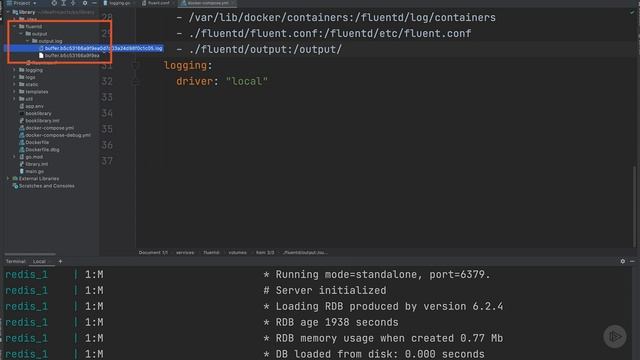Select the highlighted buffer .log file
The height and width of the screenshot is (360, 640).
(x=84, y=48)
